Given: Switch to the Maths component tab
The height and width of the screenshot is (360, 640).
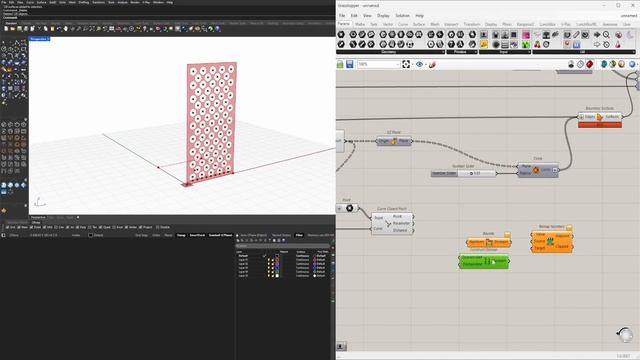Looking at the screenshot, I should (360, 24).
